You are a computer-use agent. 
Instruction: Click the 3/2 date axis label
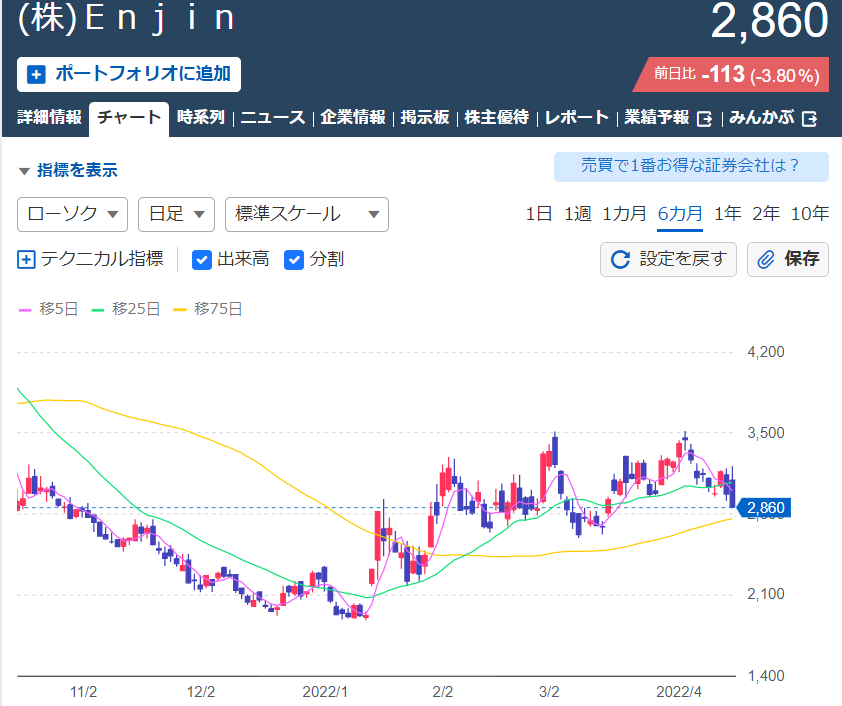tap(549, 692)
